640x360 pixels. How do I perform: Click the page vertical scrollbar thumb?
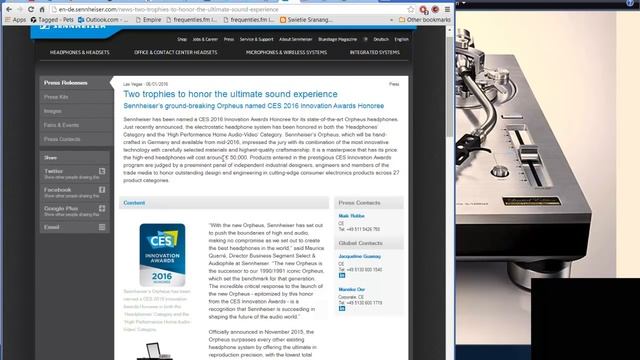tap(449, 86)
